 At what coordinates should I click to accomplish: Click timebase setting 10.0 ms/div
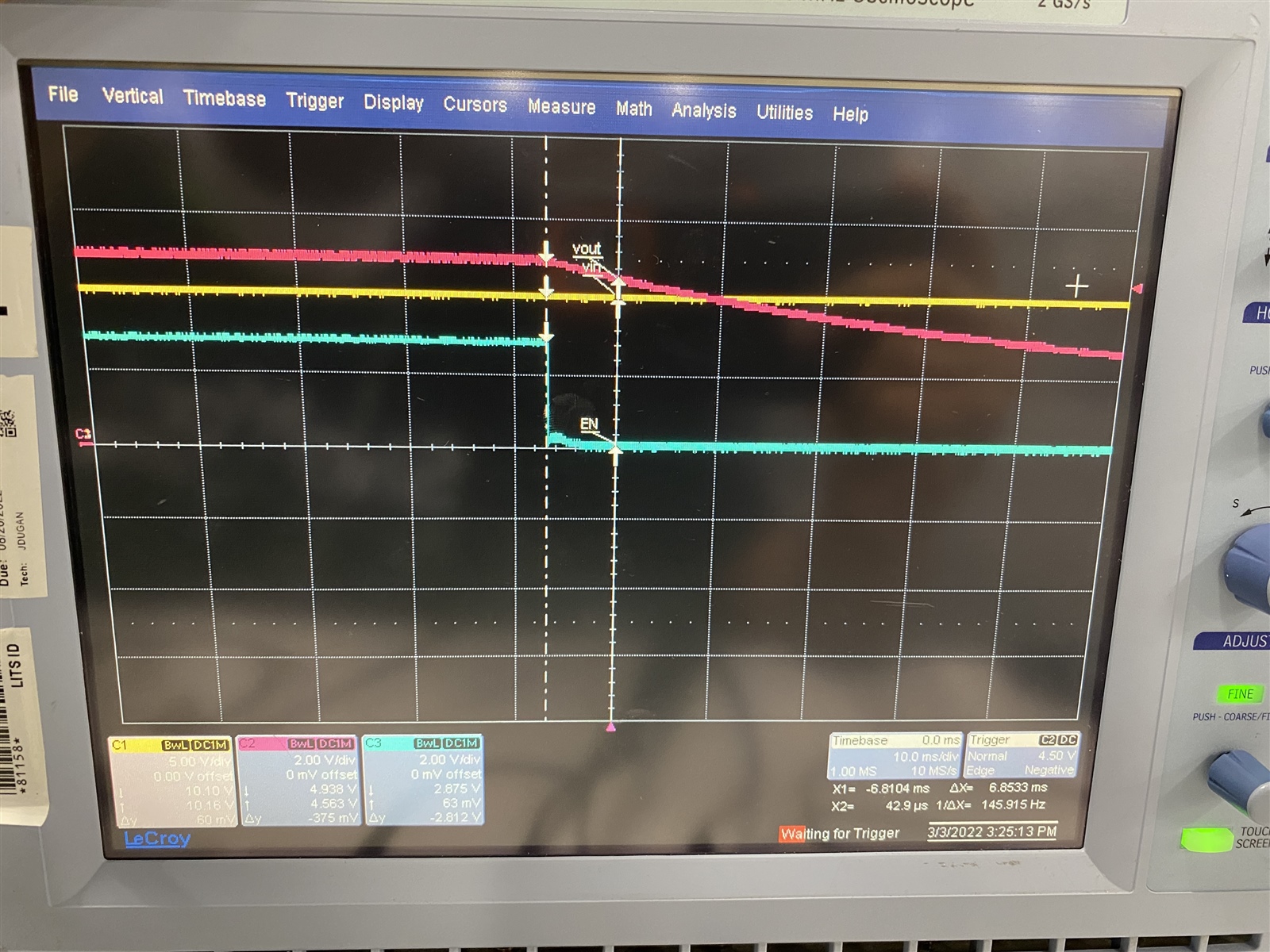[926, 757]
